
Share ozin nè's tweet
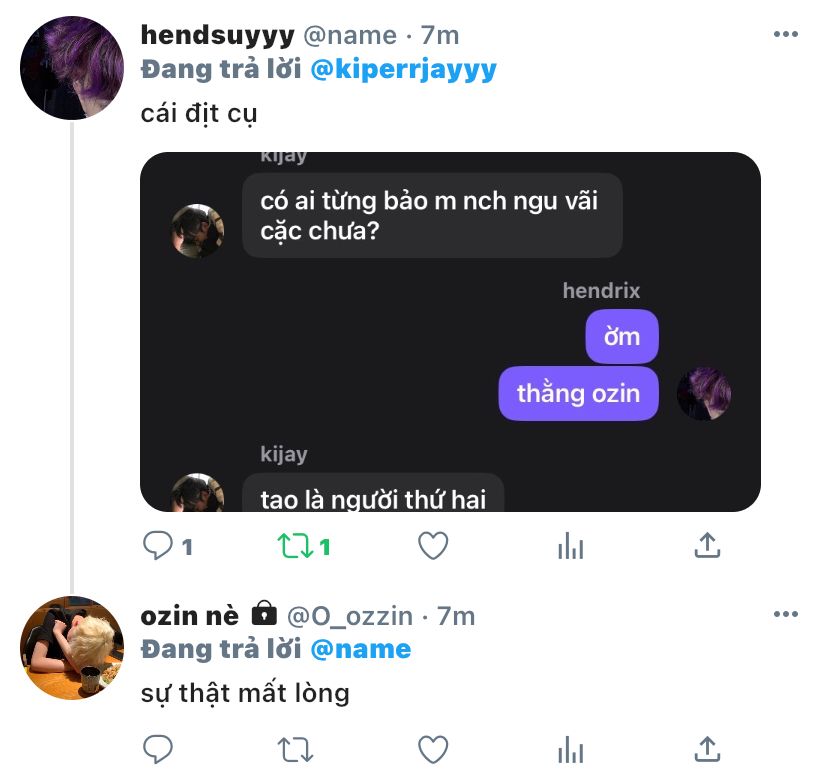pos(707,749)
